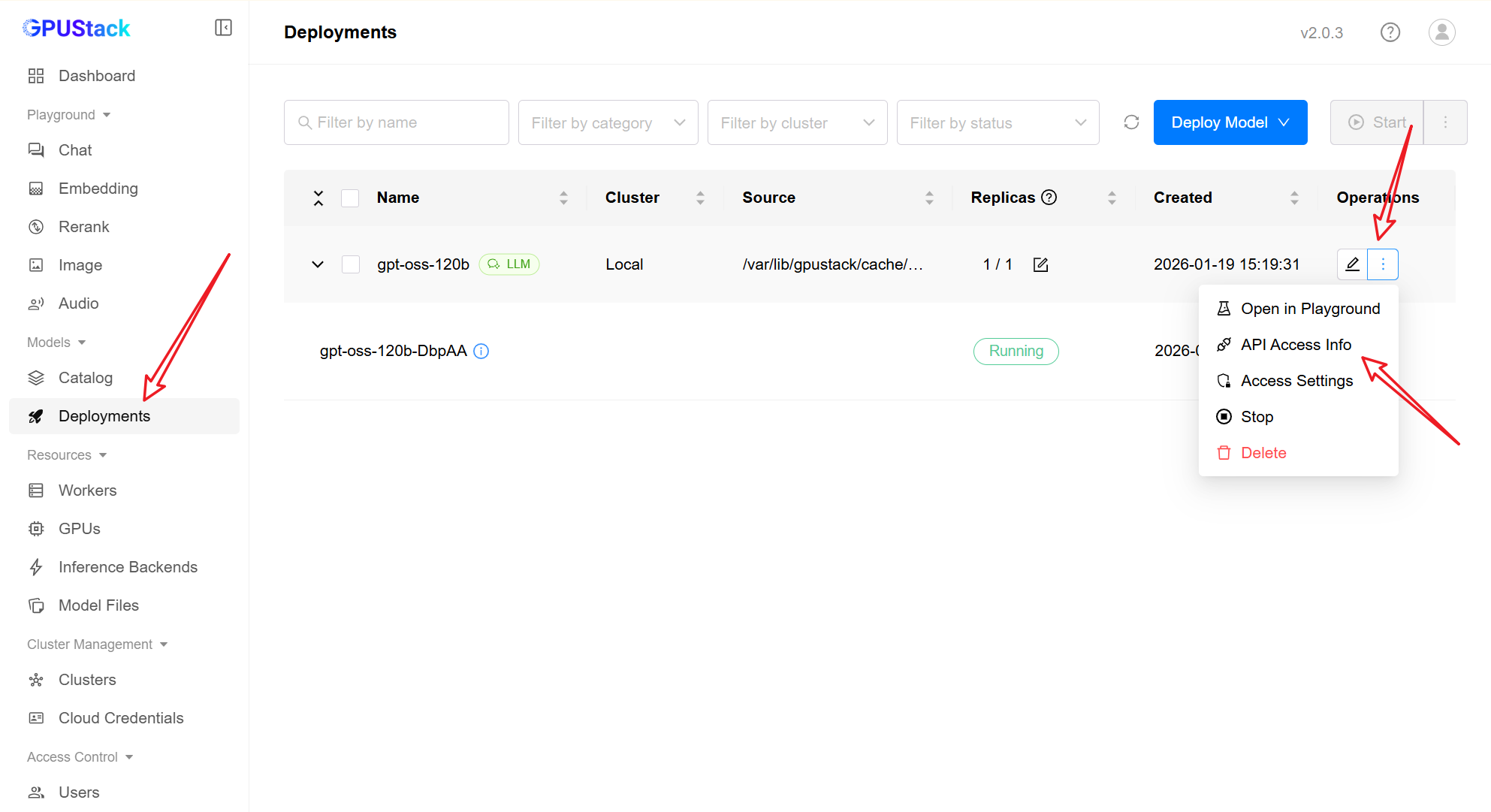Collapse the gpt-oss-120b row chevron
Screen dimensions: 1491x812
pos(318,264)
